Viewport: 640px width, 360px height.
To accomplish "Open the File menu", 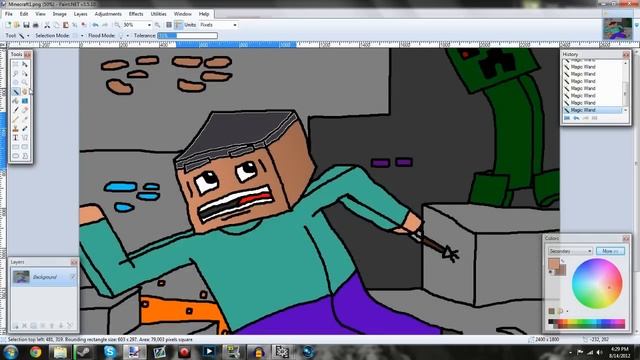I will 9,14.
